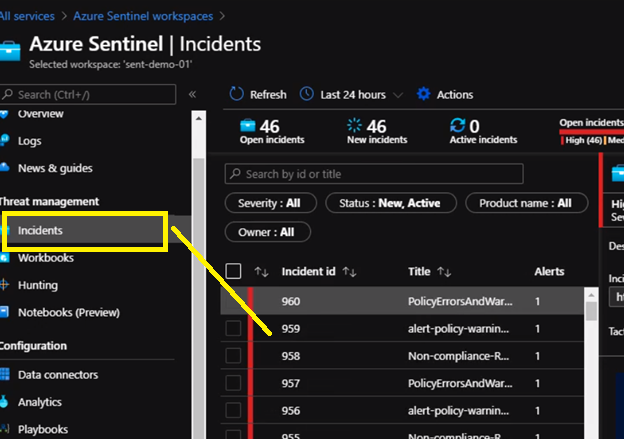Screen dimensions: 624x442
Task: Click the Refresh button
Action: (258, 95)
